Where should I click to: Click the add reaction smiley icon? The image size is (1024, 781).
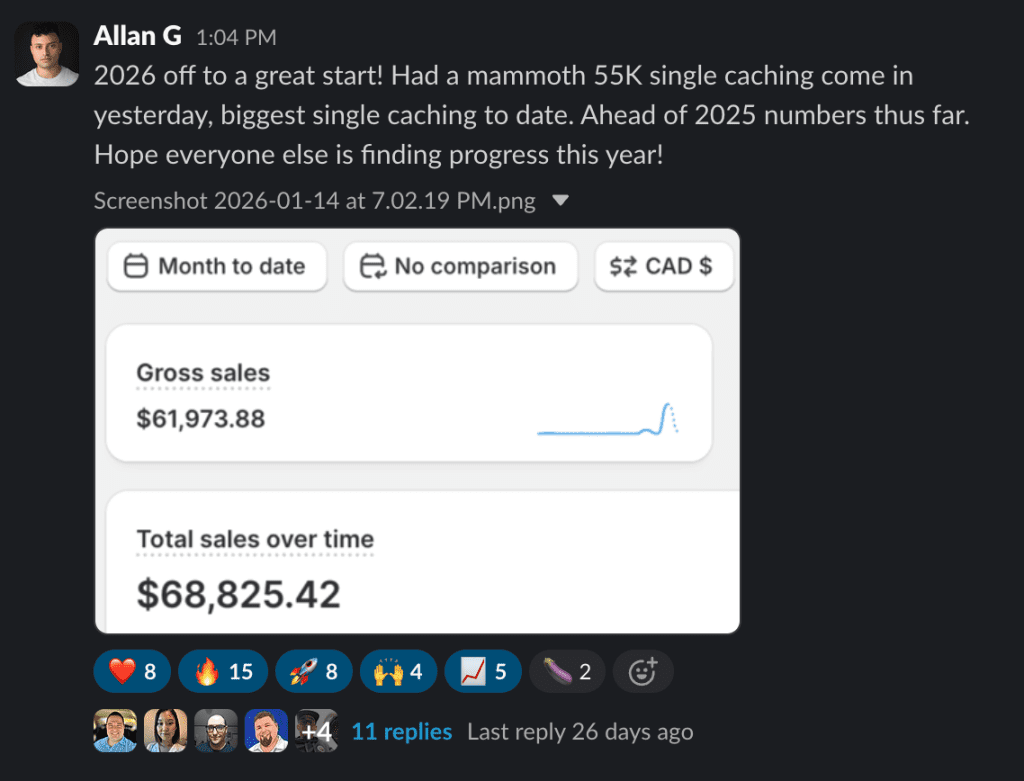pos(642,671)
